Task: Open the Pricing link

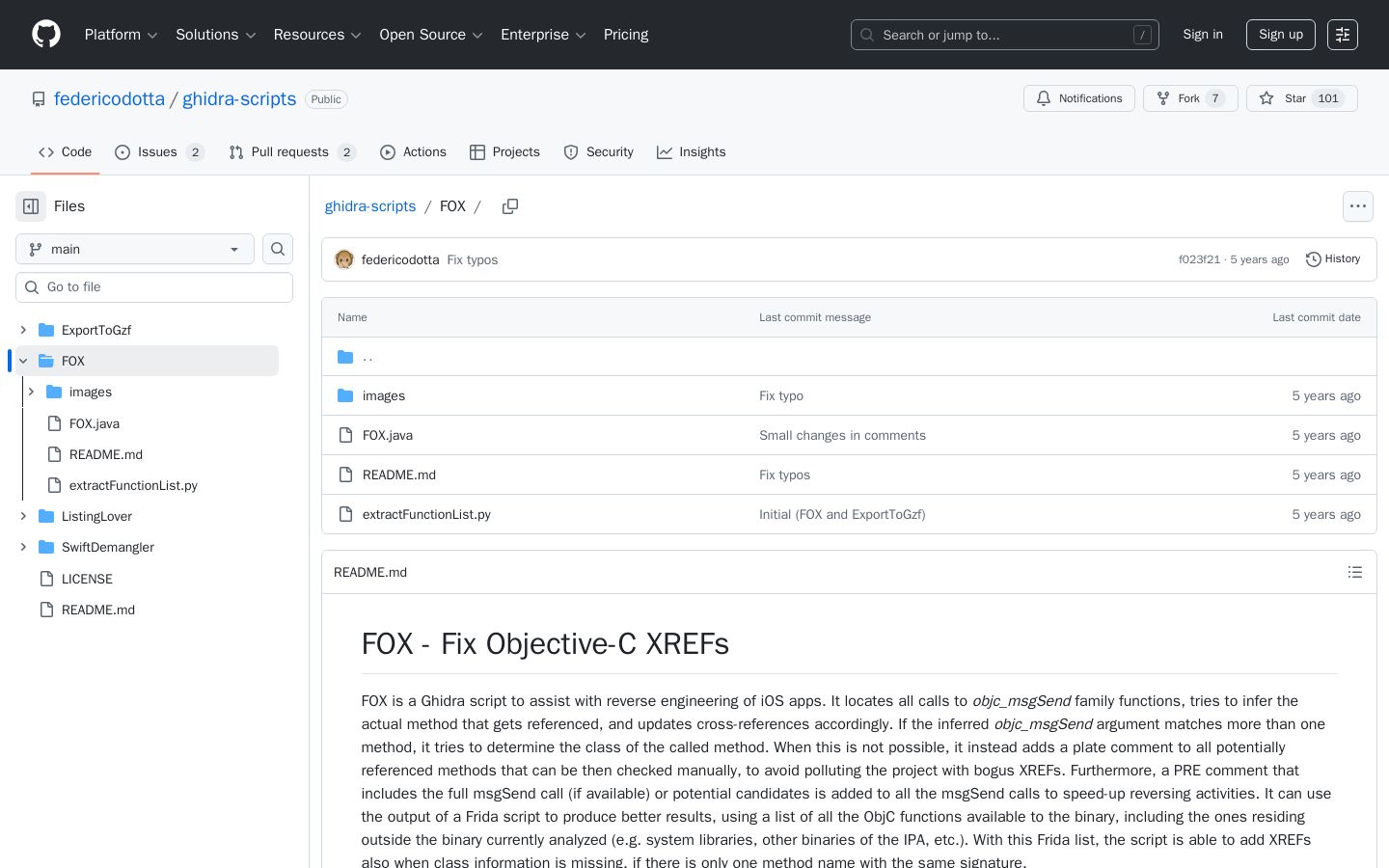Action: [626, 35]
